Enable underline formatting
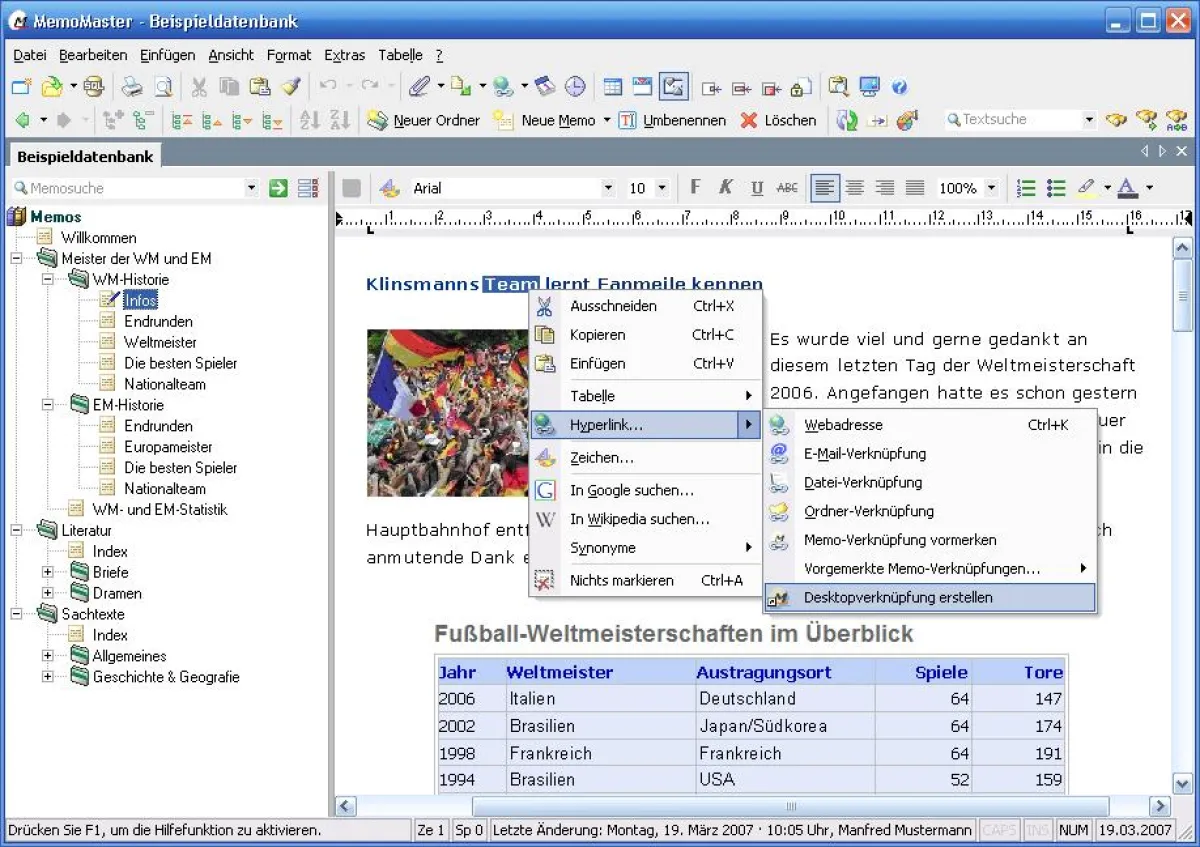The width and height of the screenshot is (1200, 847). (x=755, y=187)
